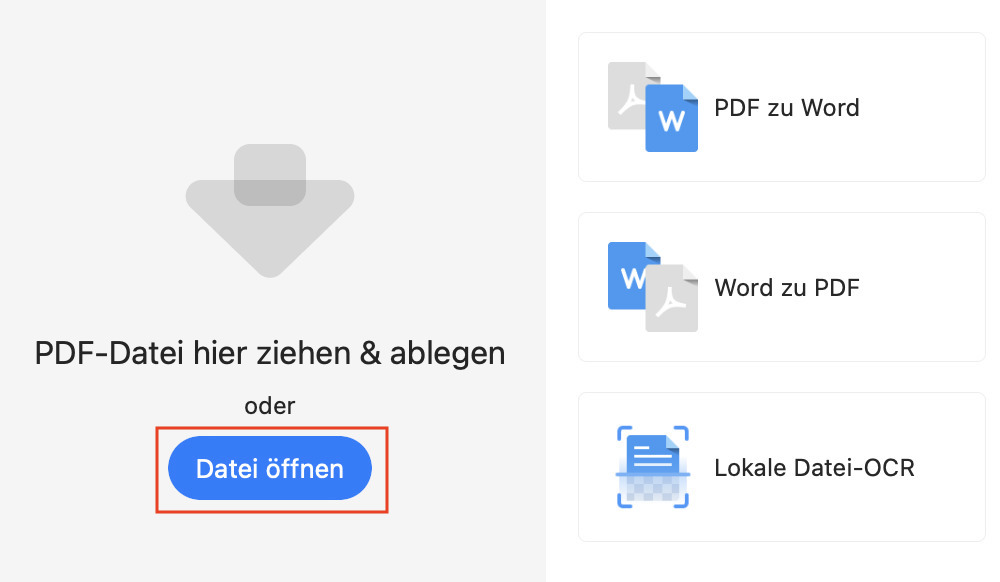This screenshot has height=582, width=1000.
Task: Click the PDF zu Word conversion icon
Action: click(652, 106)
